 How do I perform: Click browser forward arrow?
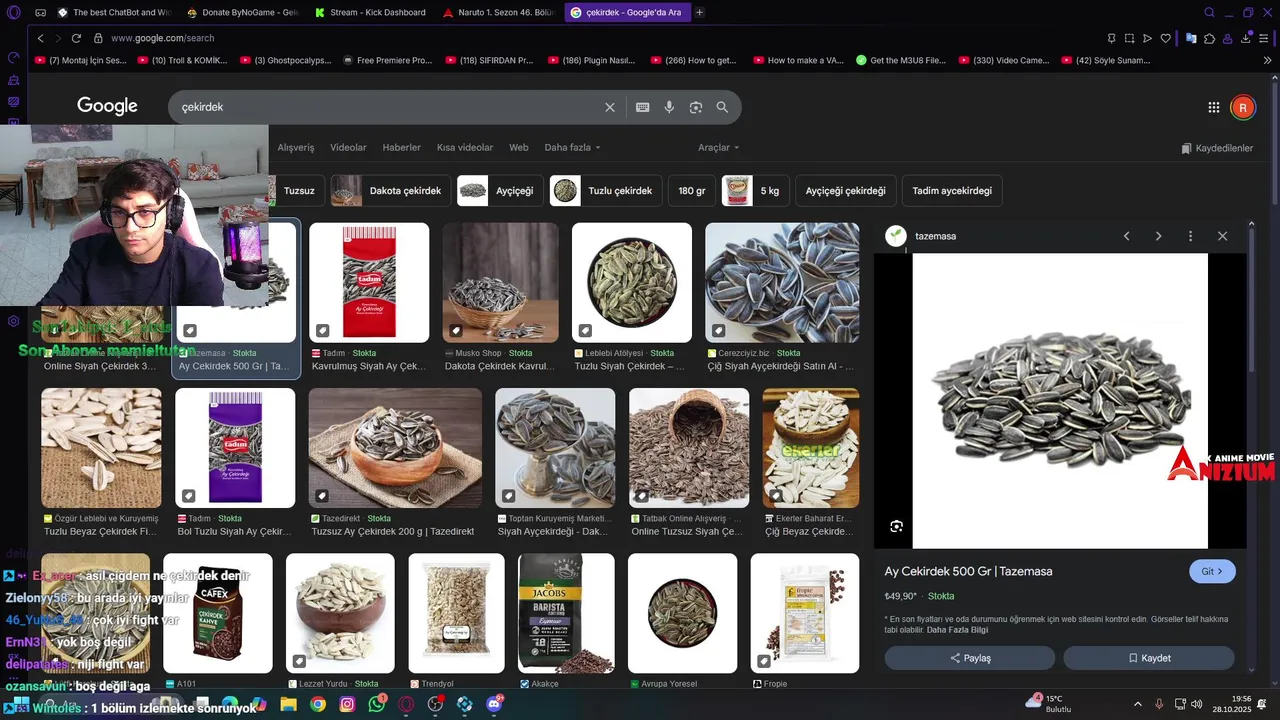[59, 38]
